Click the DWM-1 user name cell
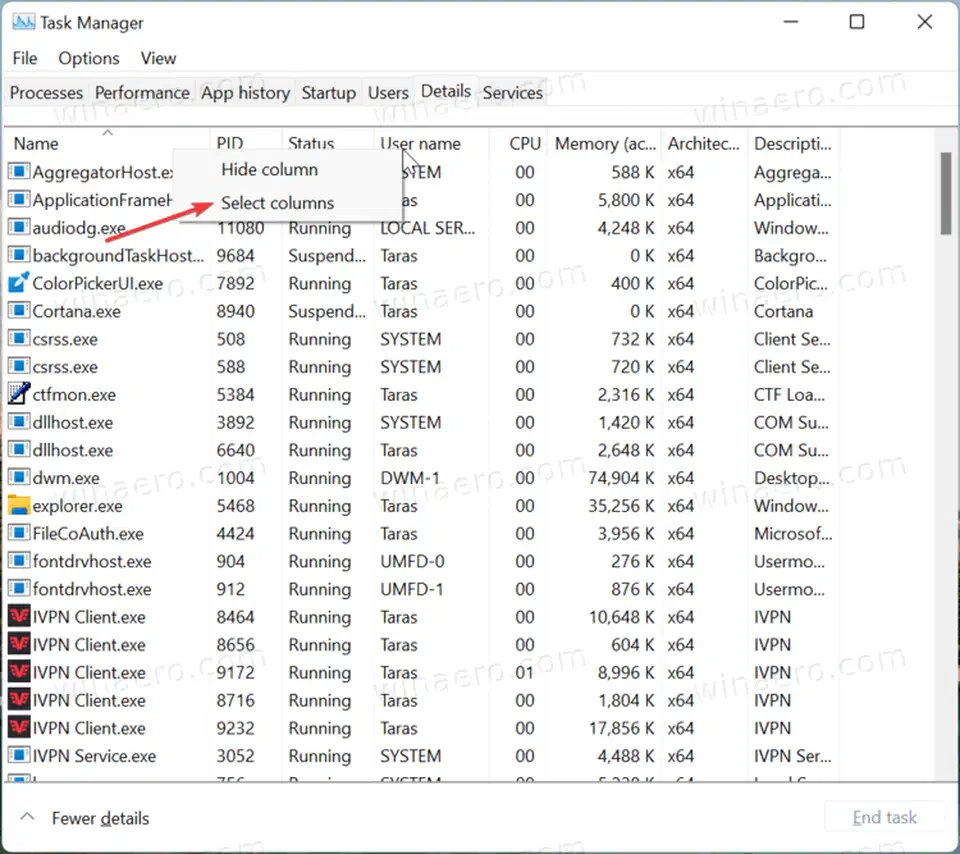Screen dimensions: 960x854 [410, 478]
